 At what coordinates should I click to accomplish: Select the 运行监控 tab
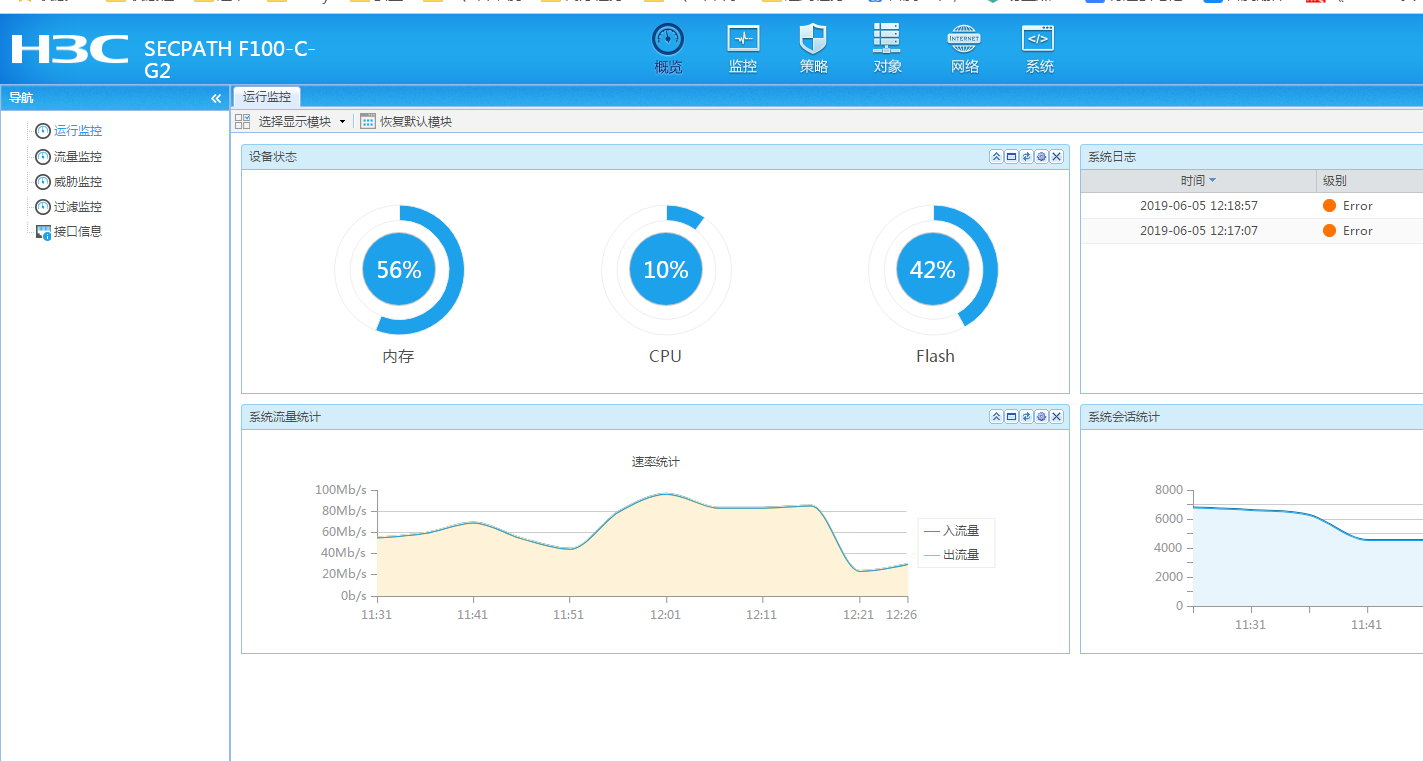pyautogui.click(x=267, y=97)
